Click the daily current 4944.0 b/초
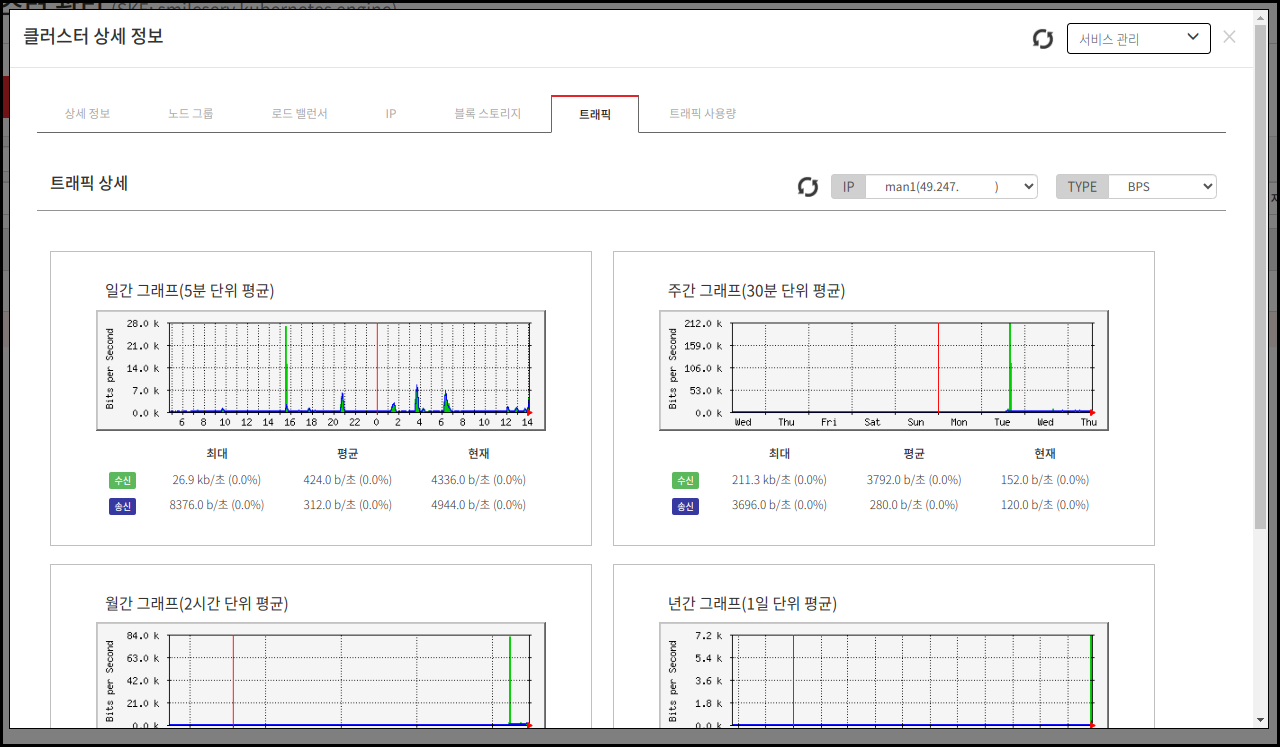 point(478,505)
